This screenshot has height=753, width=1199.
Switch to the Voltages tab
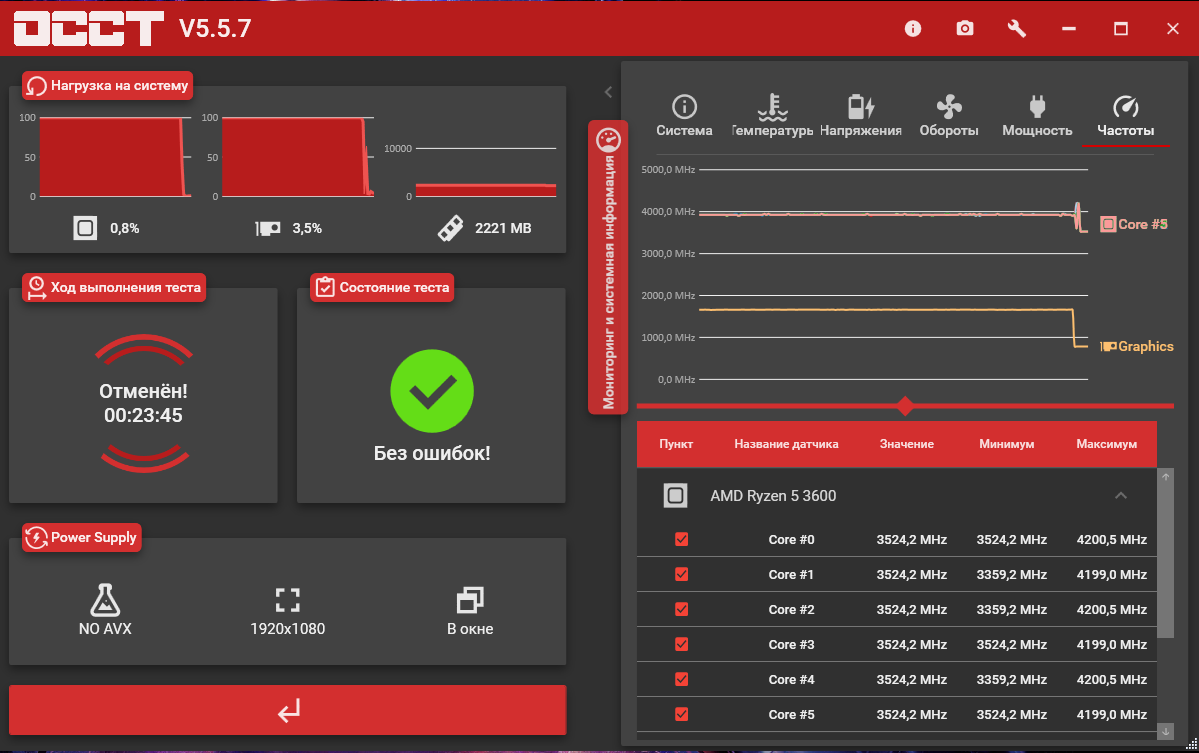[861, 116]
